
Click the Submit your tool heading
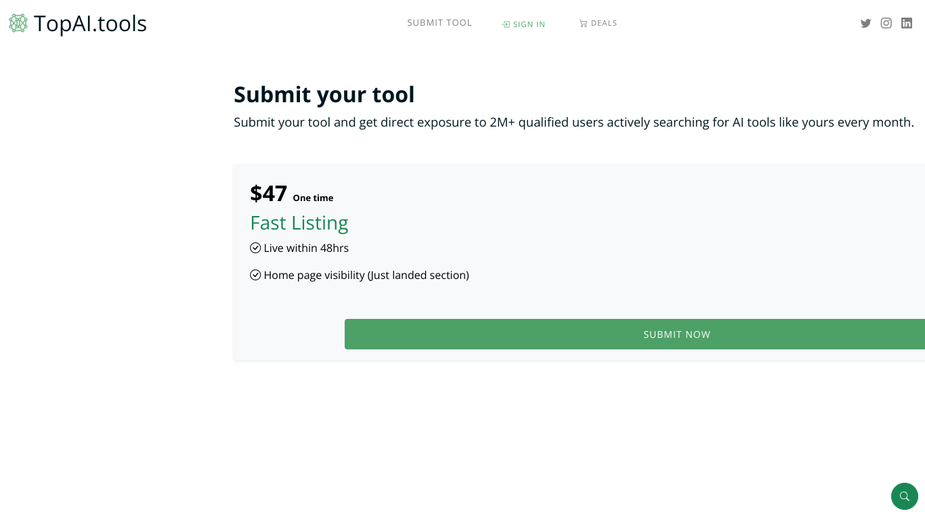(x=324, y=94)
